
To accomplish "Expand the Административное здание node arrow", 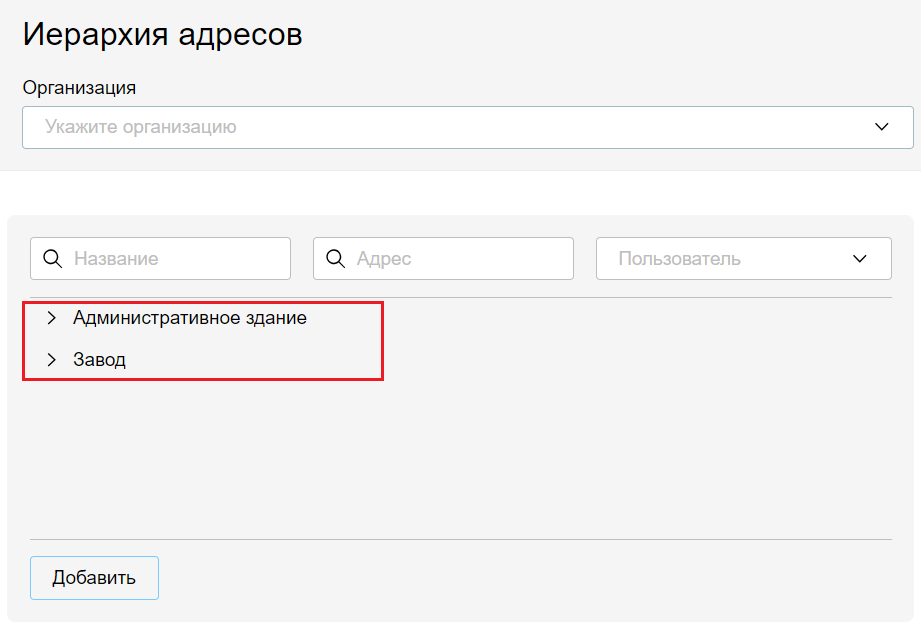I will coord(52,318).
